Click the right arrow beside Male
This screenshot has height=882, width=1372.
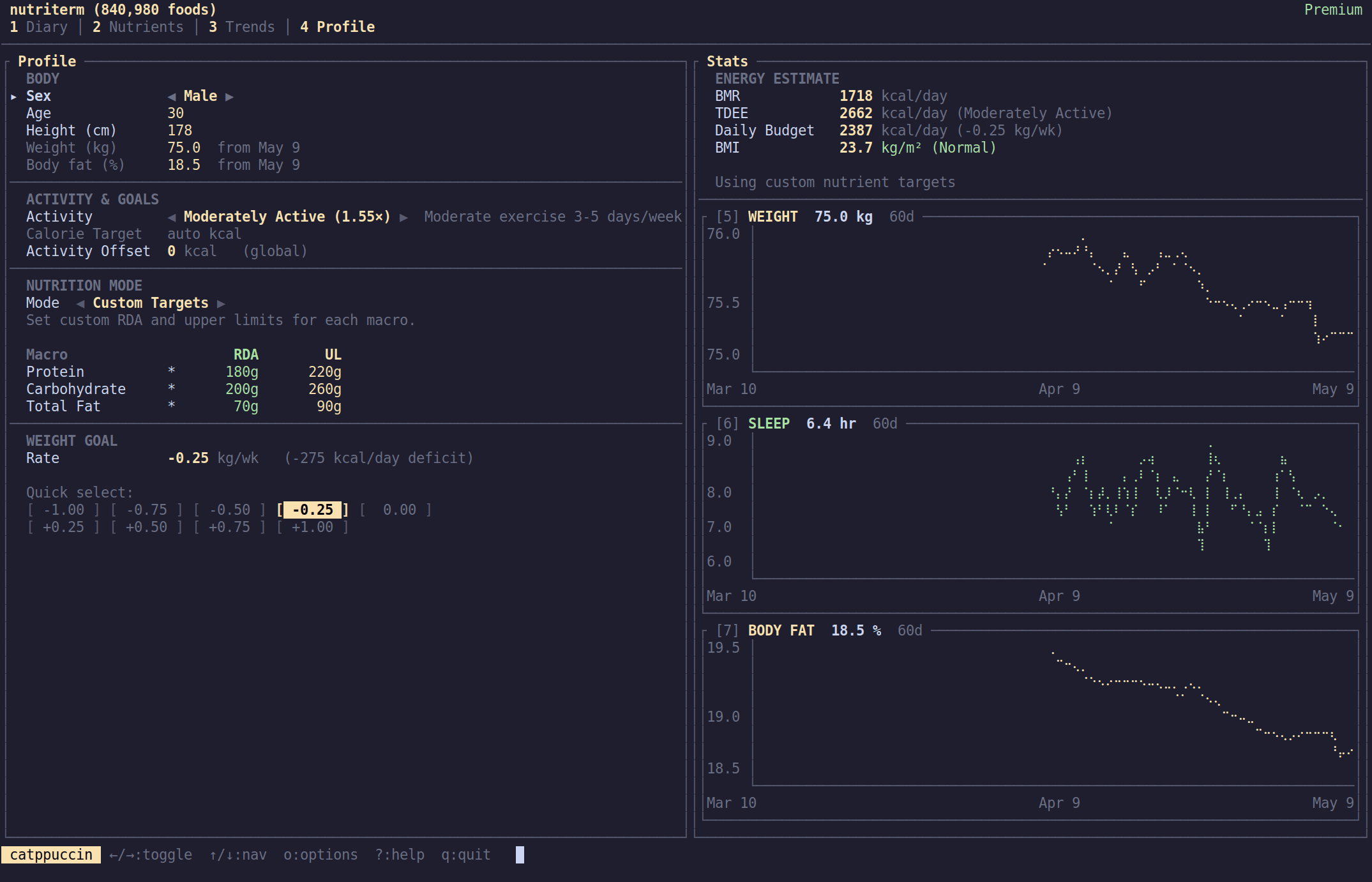[230, 96]
